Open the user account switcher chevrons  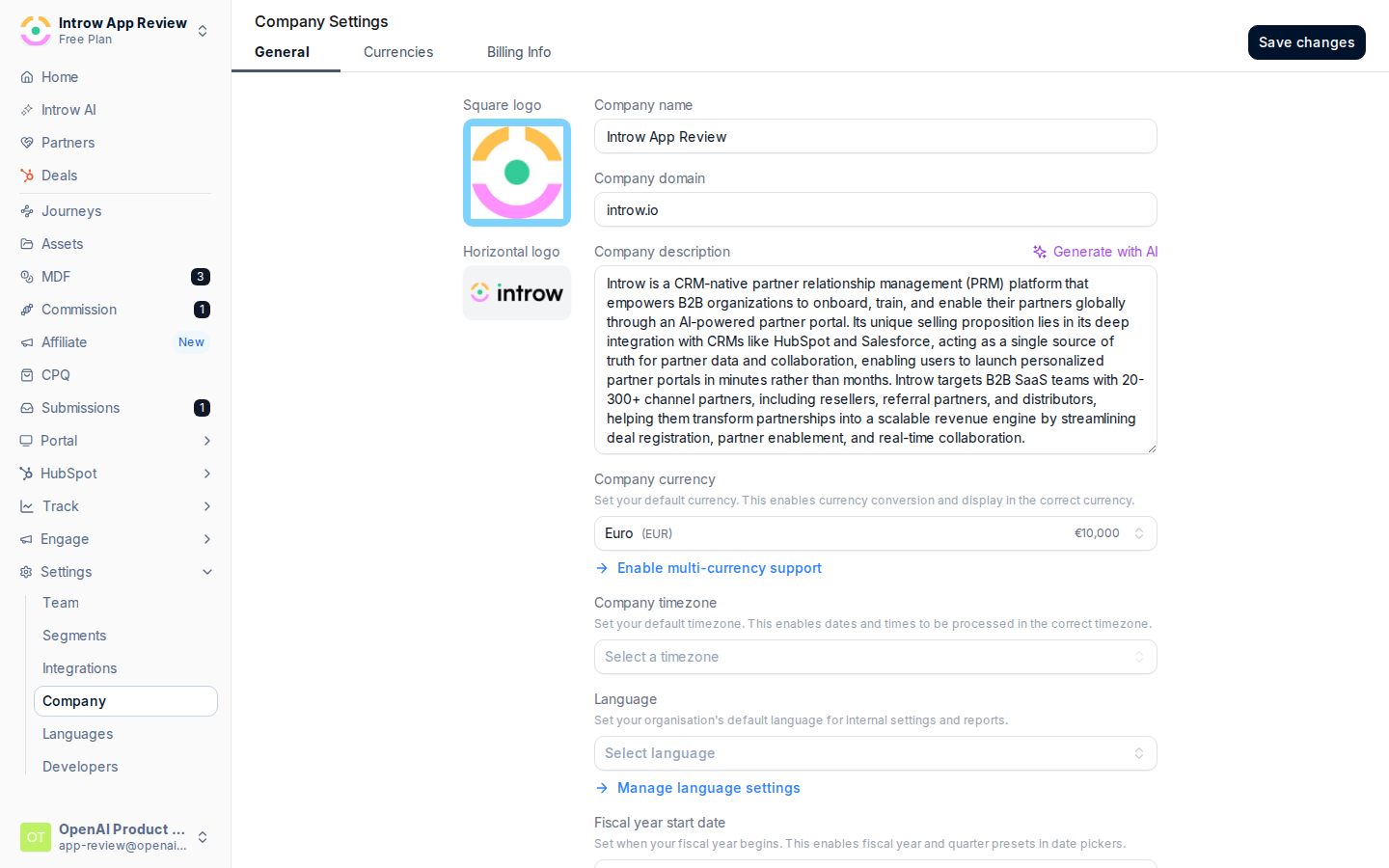coord(203,837)
